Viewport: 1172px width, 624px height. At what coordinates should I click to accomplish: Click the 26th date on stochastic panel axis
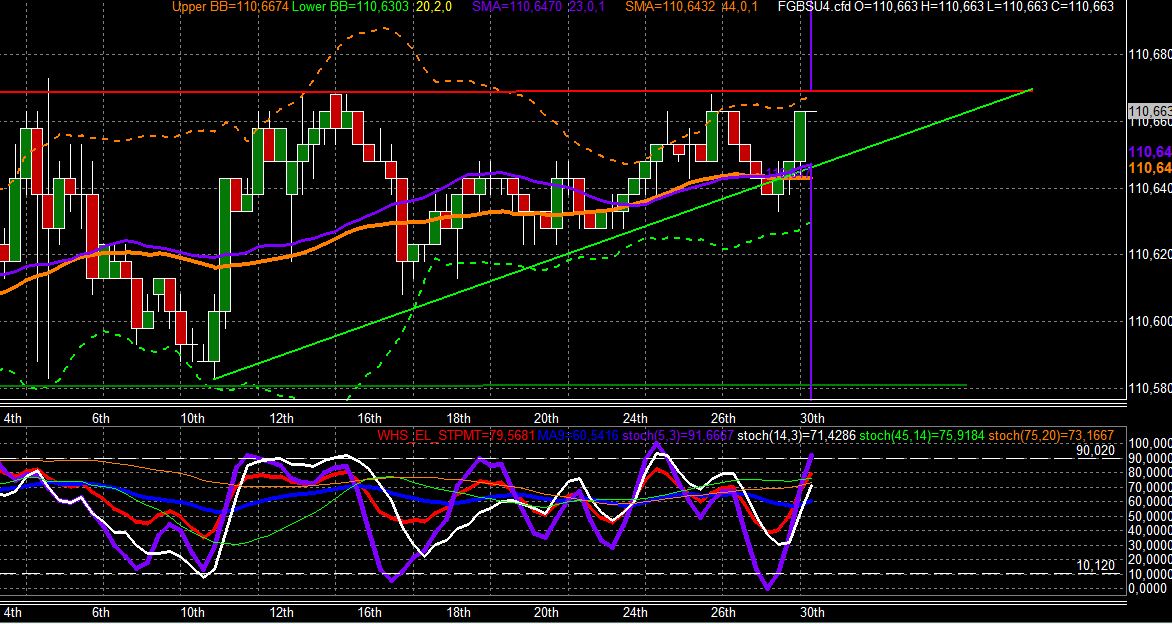[723, 613]
